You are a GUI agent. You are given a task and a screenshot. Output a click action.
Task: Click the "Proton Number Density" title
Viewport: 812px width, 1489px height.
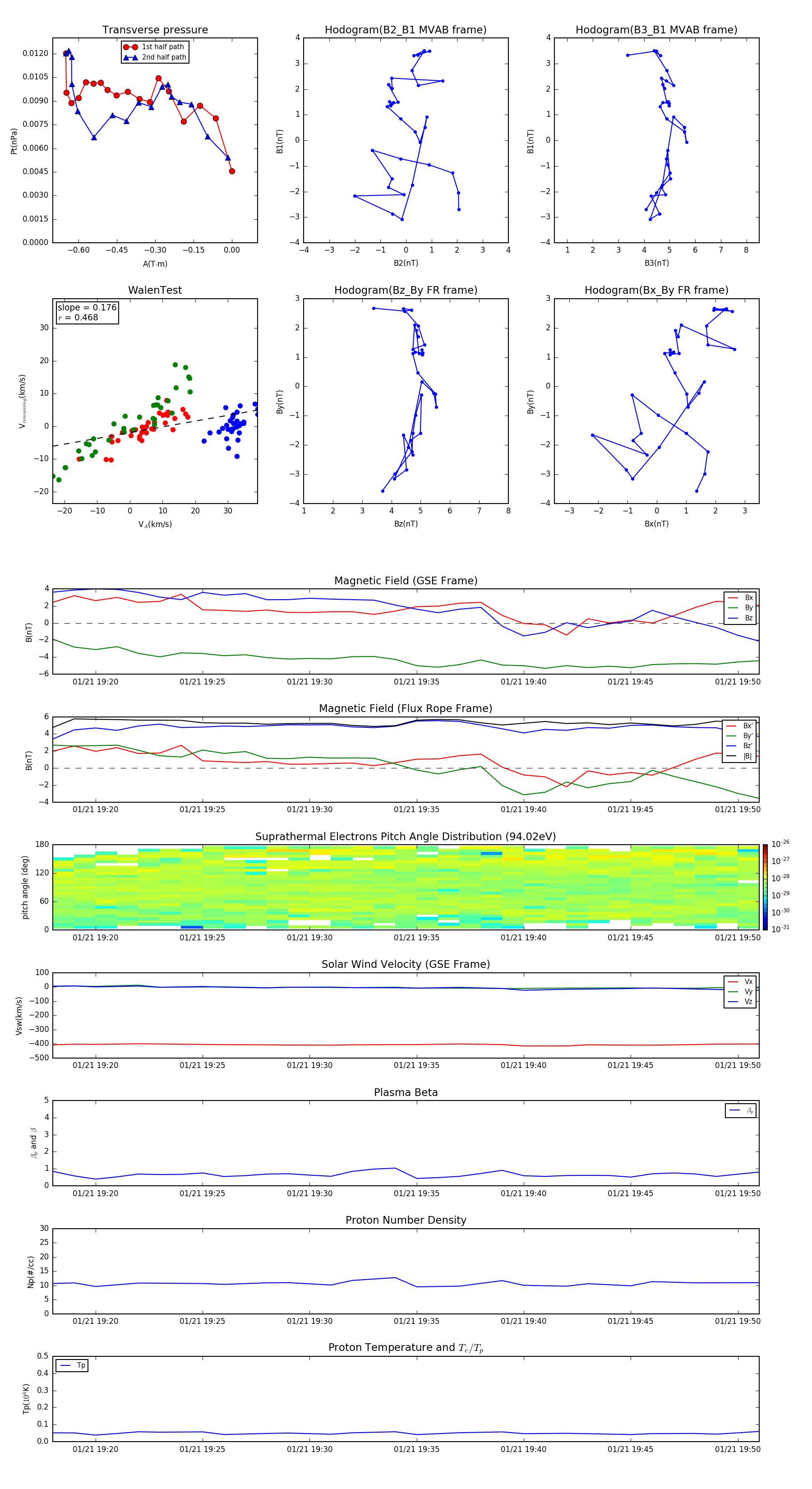[x=406, y=1220]
